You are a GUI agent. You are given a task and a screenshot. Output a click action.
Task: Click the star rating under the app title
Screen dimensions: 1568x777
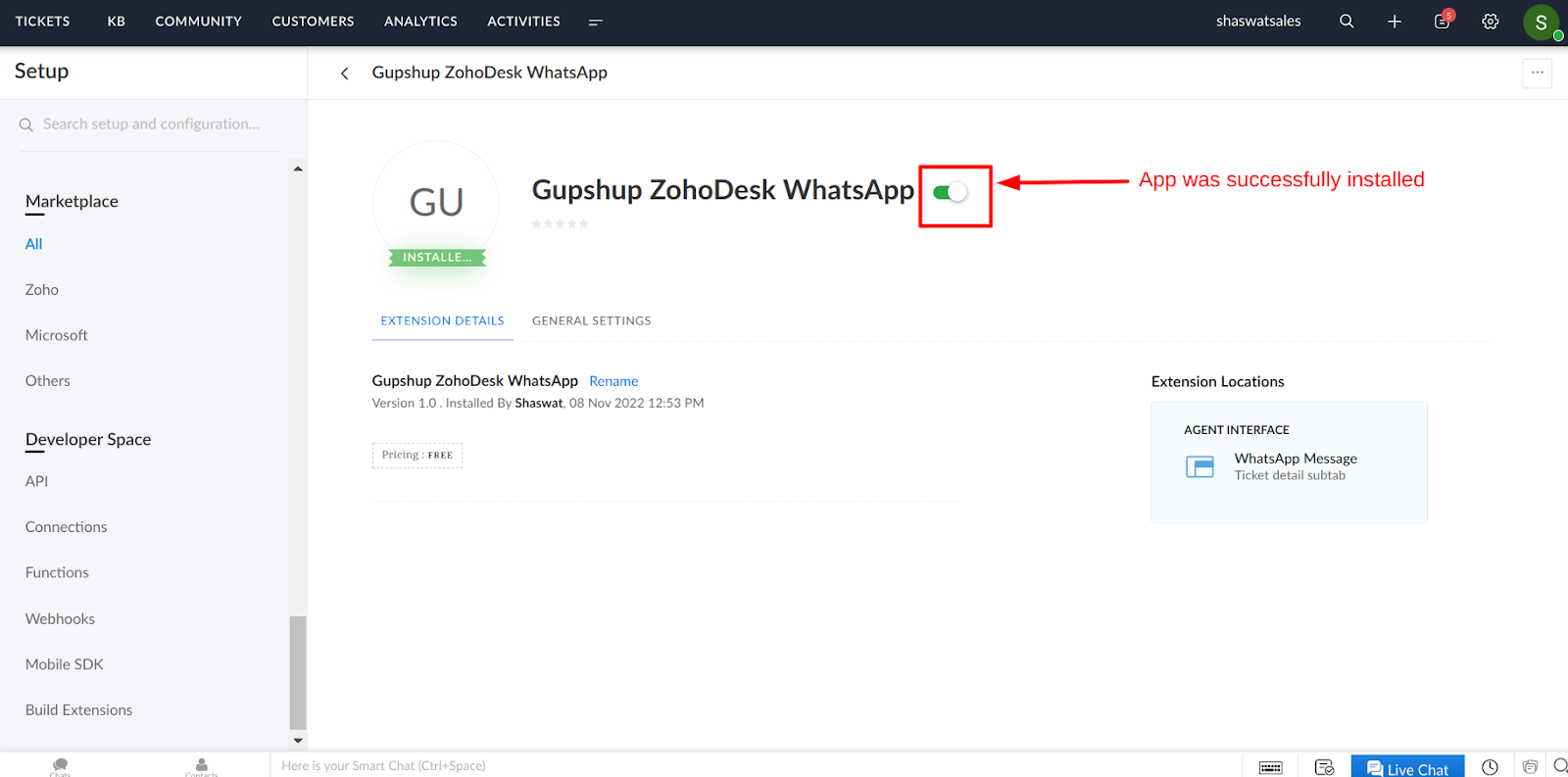click(560, 224)
